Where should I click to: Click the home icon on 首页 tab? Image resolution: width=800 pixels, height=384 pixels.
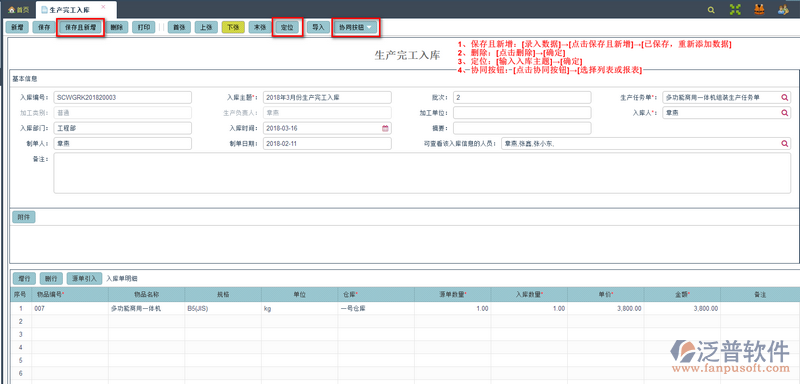[11, 10]
